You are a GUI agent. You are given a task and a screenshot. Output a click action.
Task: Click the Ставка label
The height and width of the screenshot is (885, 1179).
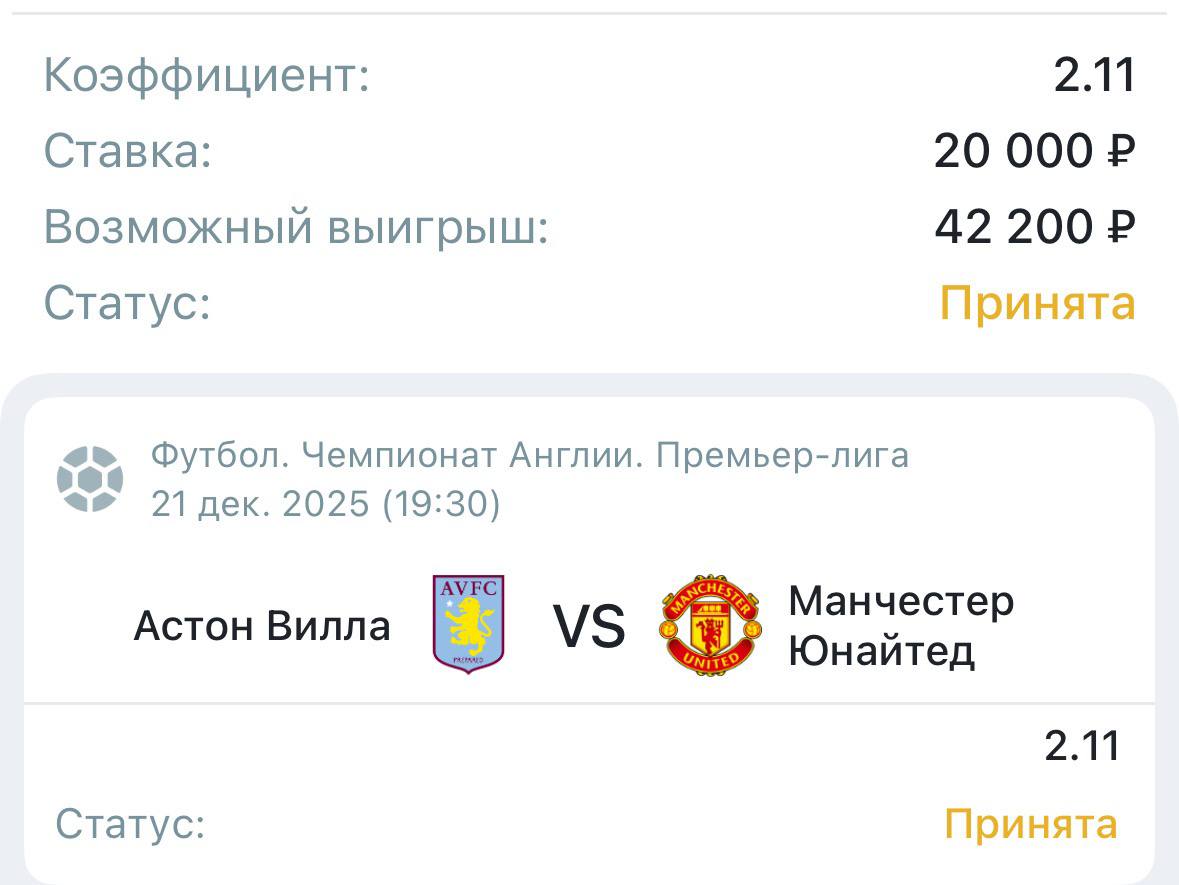[128, 152]
